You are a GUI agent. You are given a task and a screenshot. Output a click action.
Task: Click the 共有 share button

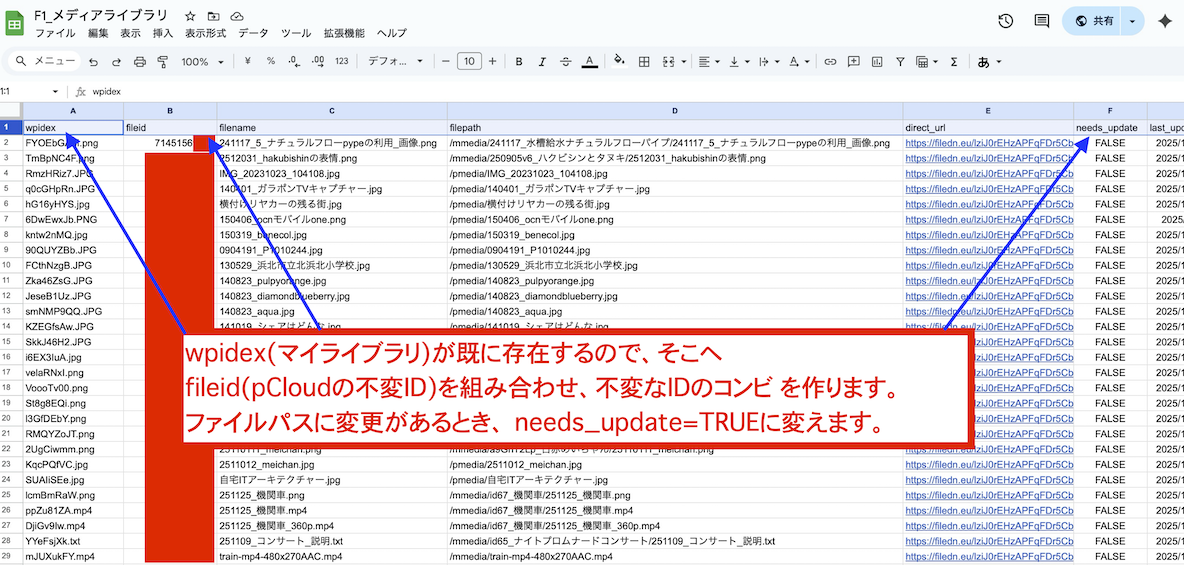(1093, 21)
